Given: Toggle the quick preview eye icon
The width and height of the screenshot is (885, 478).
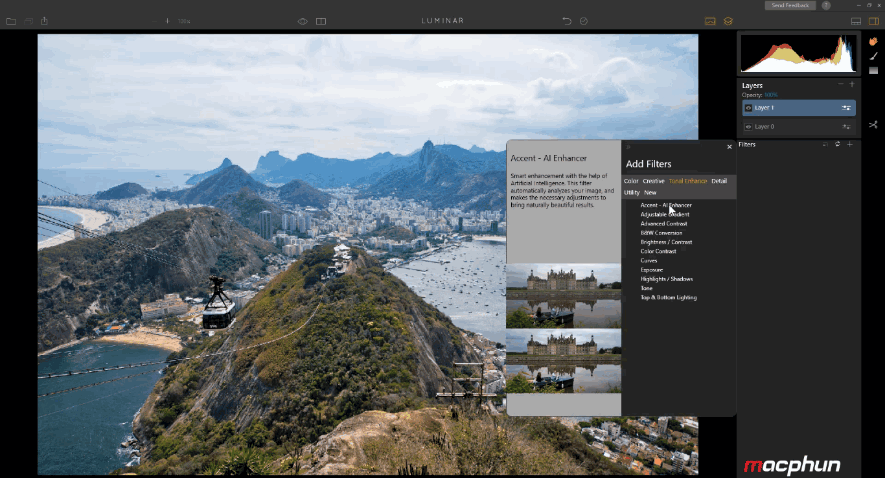Looking at the screenshot, I should 303,21.
